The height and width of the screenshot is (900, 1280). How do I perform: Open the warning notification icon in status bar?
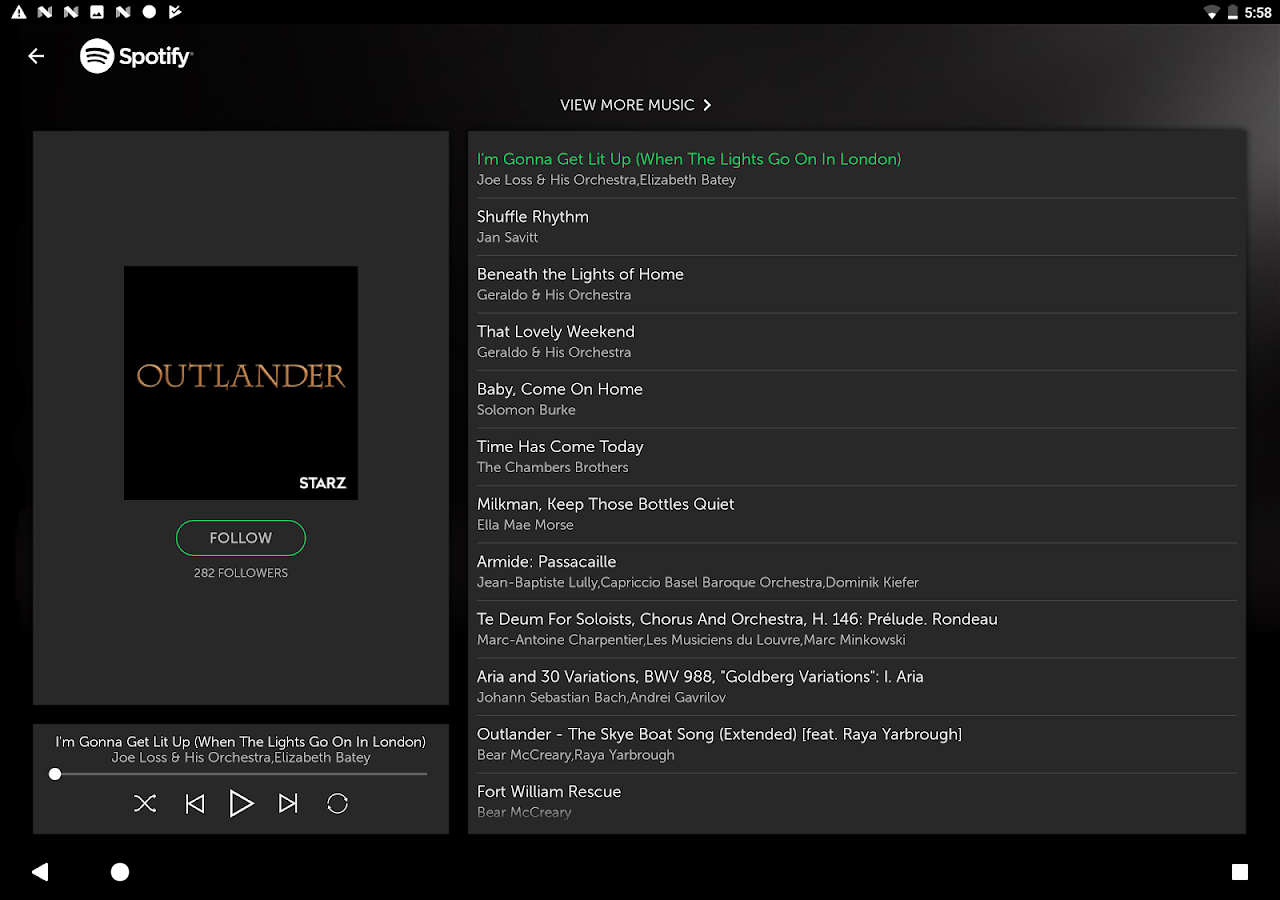(x=19, y=12)
